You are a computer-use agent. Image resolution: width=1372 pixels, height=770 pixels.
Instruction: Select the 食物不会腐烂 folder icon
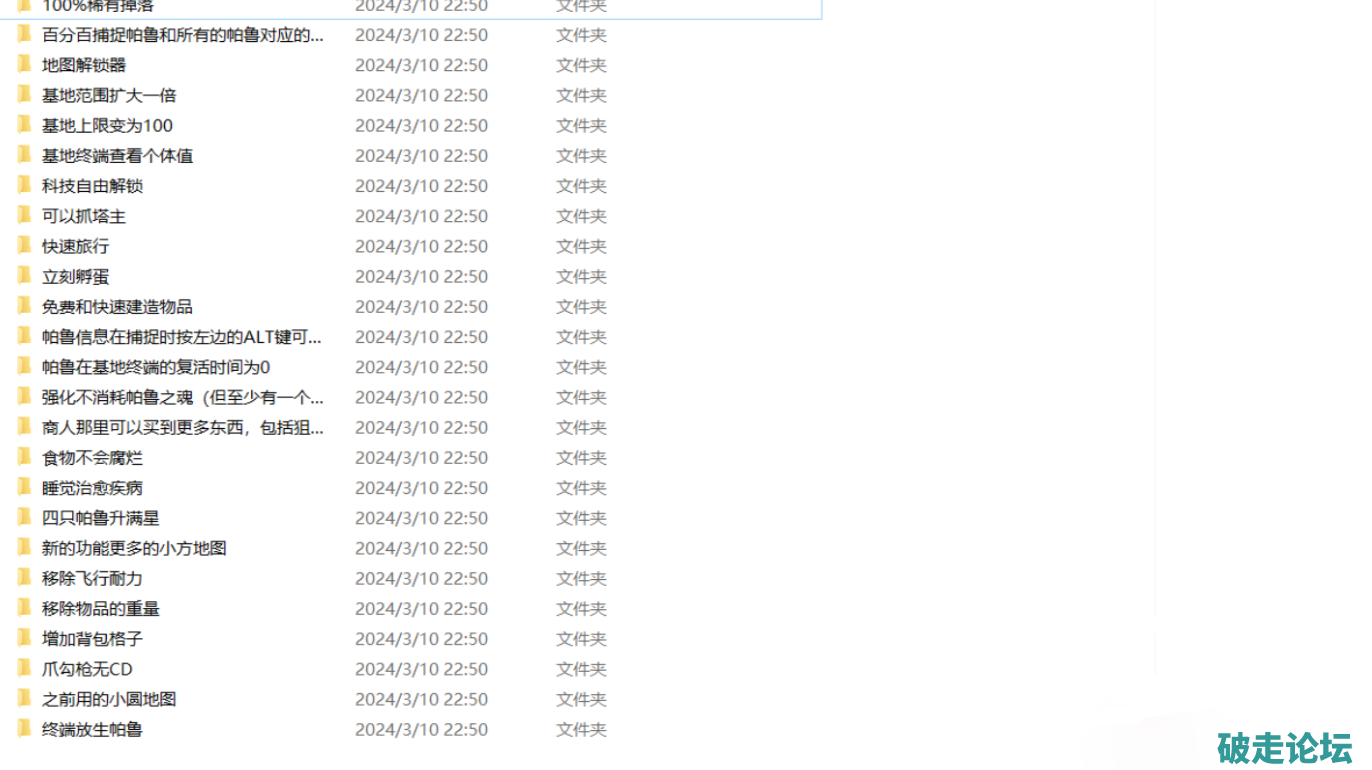(24, 457)
